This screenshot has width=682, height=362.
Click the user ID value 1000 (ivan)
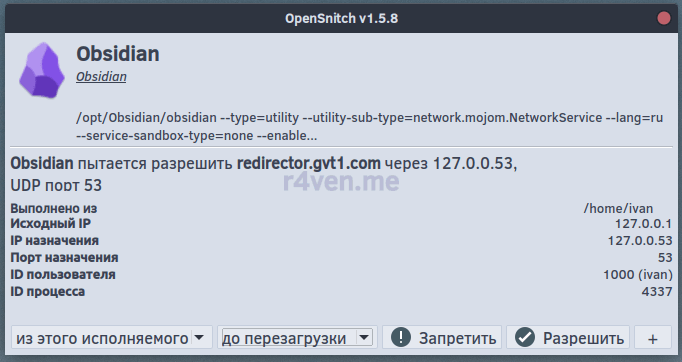[638, 275]
